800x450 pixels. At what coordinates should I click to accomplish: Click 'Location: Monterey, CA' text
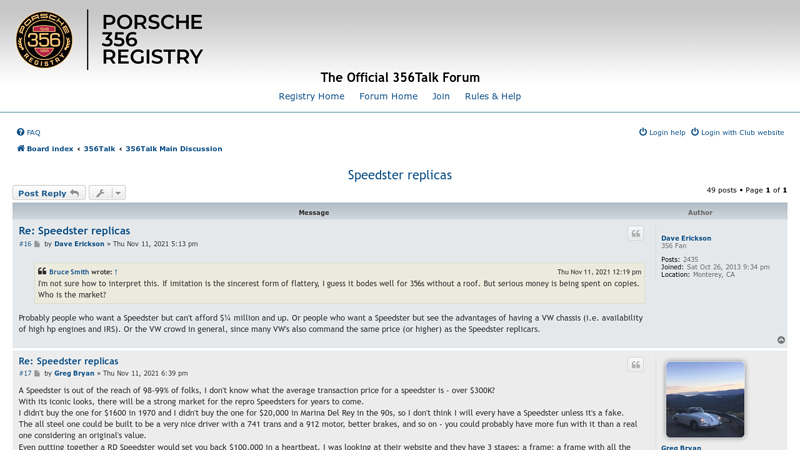698,274
